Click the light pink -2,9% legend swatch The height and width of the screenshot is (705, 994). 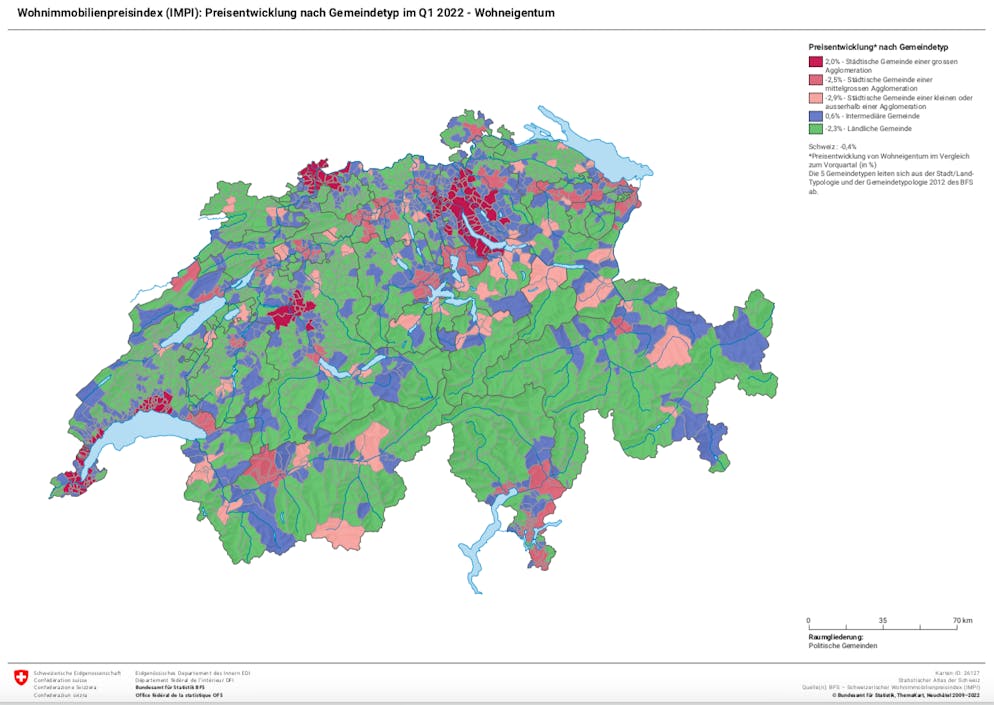815,98
